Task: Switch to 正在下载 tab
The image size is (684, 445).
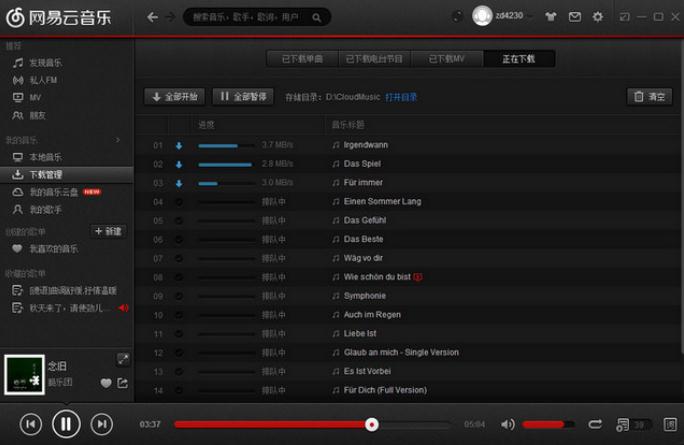Action: 519,59
